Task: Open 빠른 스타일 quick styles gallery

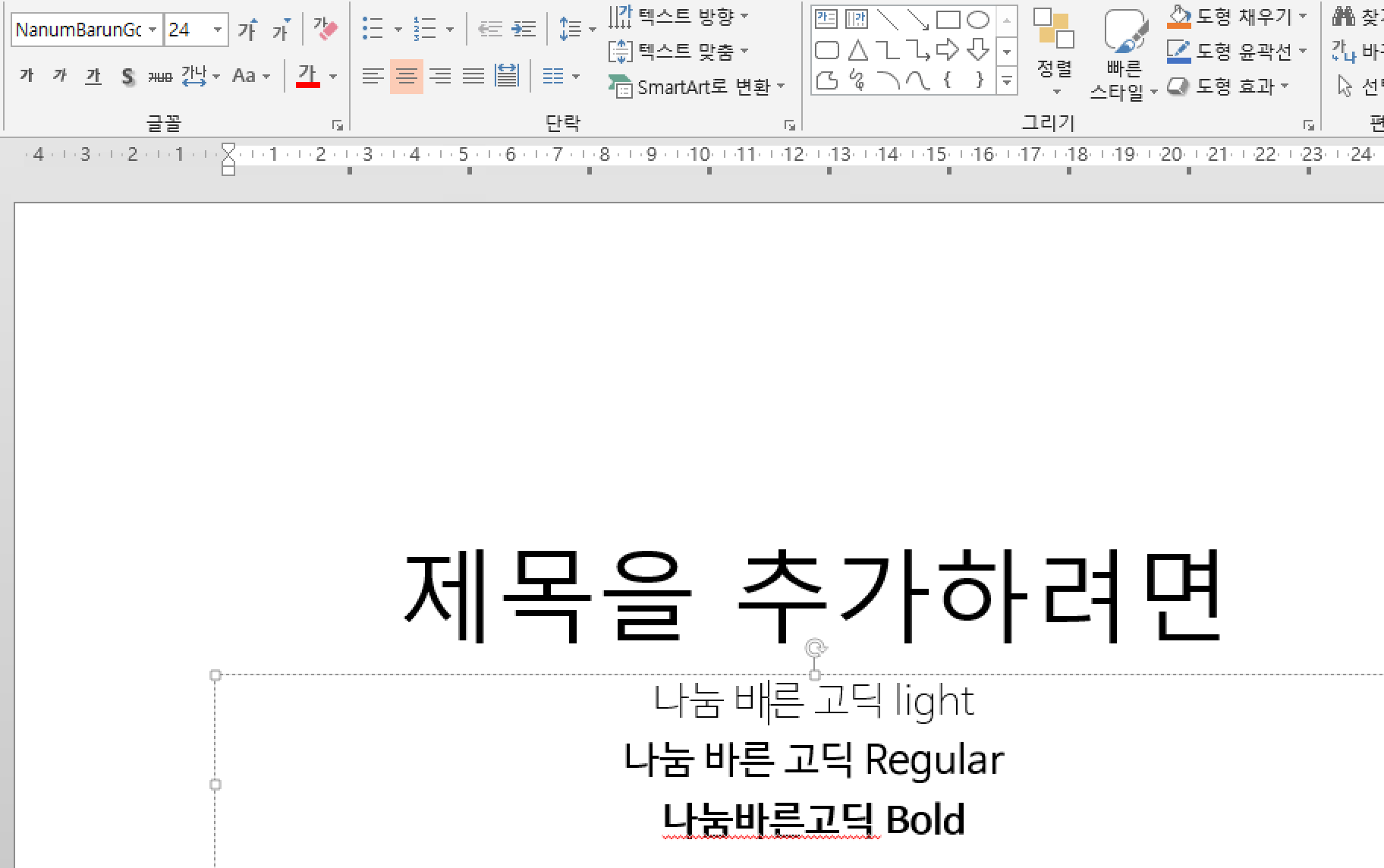Action: tap(1124, 55)
